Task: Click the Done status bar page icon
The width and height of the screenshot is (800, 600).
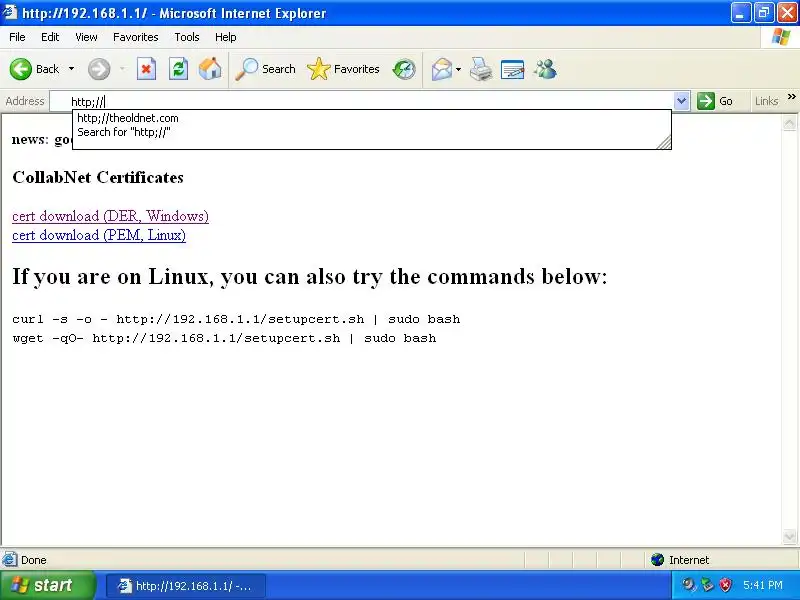Action: (9, 560)
